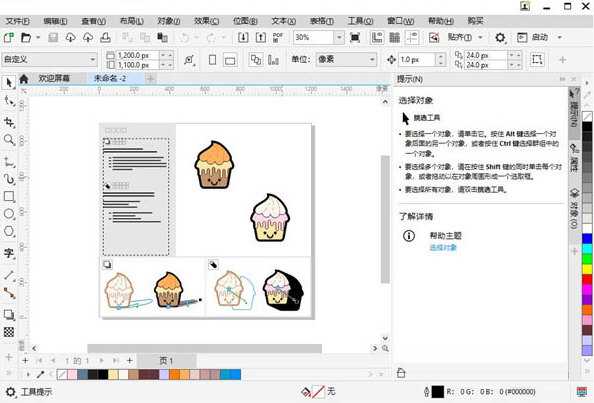Click the Save disk icon
Screen dimensions: 594x403
53,37
